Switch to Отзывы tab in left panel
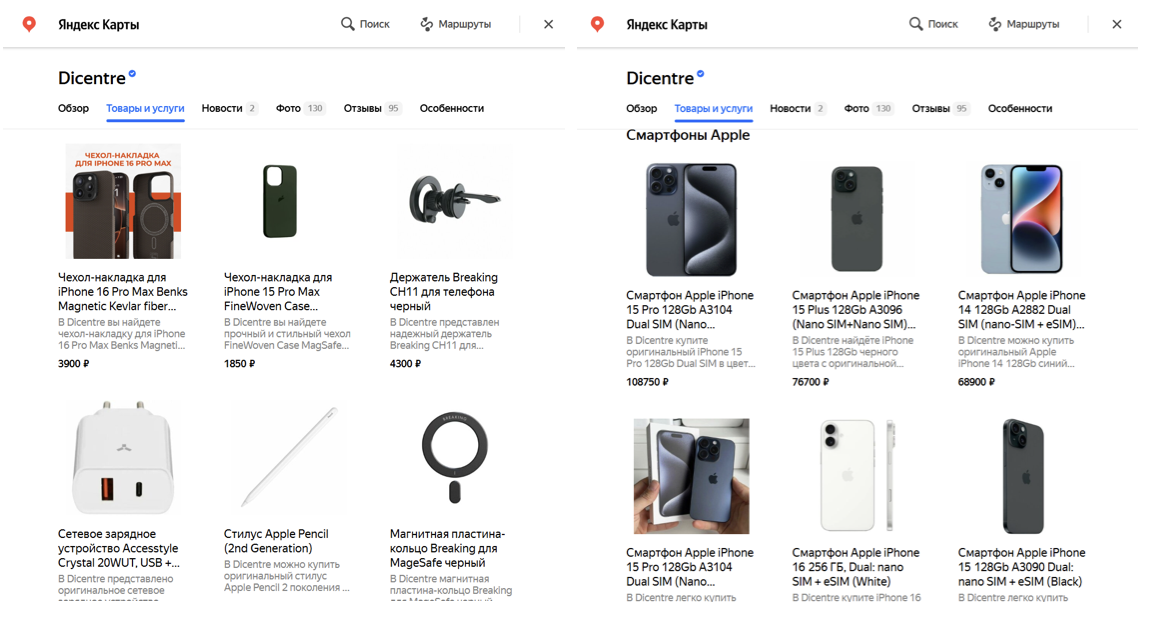 364,108
